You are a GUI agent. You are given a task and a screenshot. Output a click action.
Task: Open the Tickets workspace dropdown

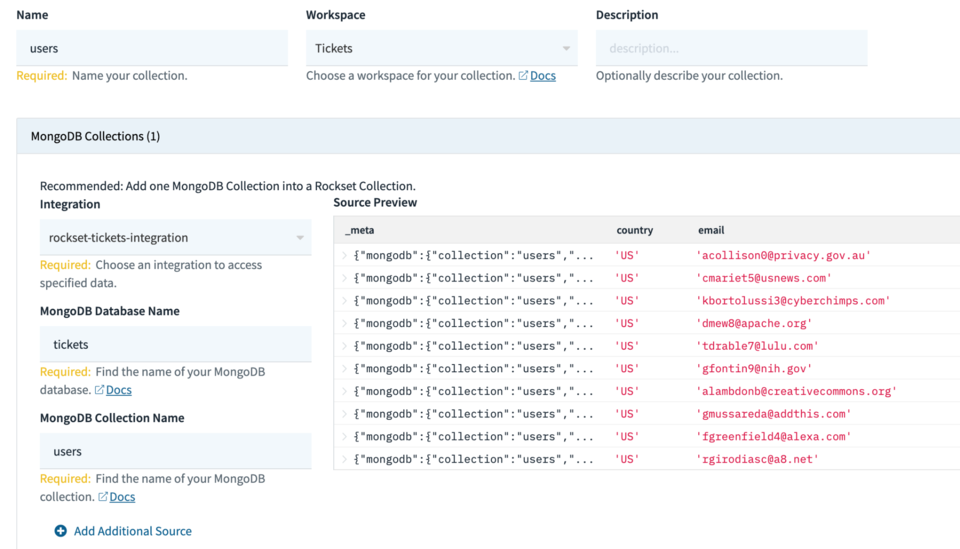coord(441,48)
